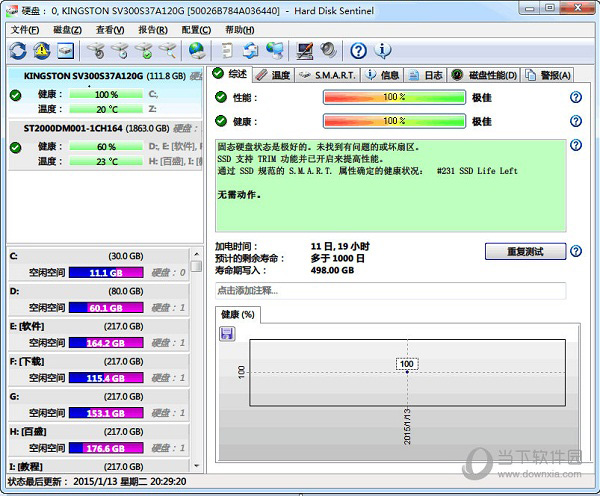This screenshot has height=496, width=600.
Task: Open the 帮助(H) menu
Action: (x=240, y=30)
